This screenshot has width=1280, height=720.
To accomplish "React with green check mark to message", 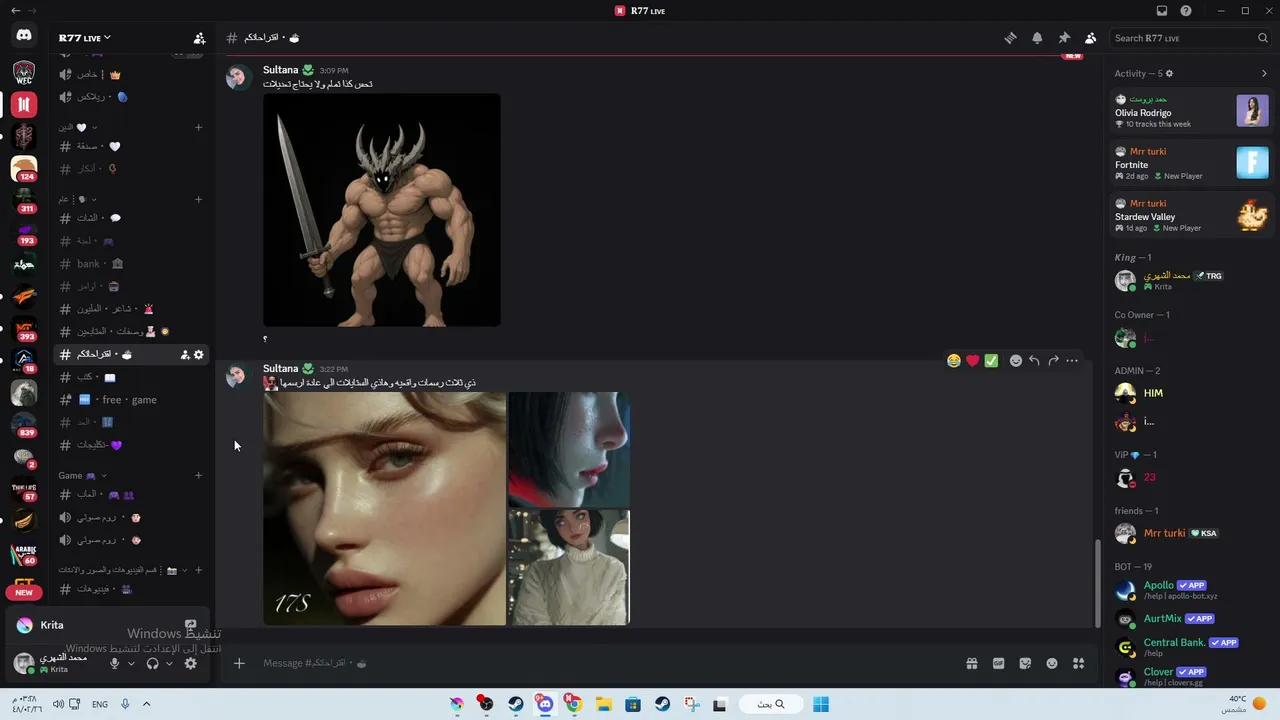I will pos(991,361).
